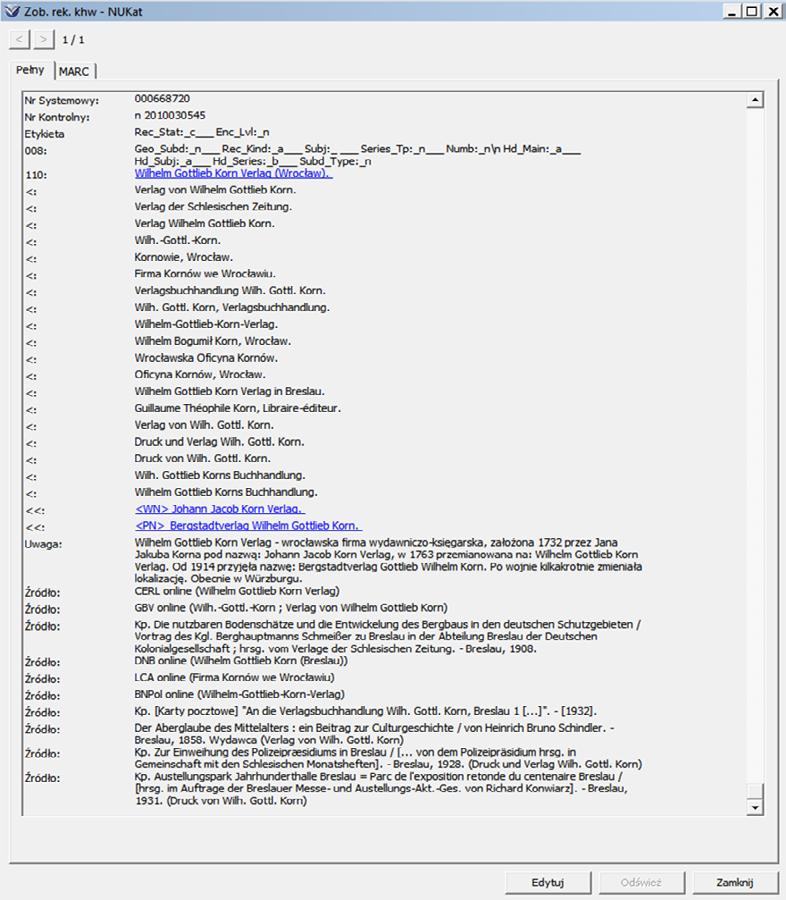Click source LCA online (Firma Kornów we Wrocławiu)
This screenshot has height=900, width=786.
coord(234,677)
